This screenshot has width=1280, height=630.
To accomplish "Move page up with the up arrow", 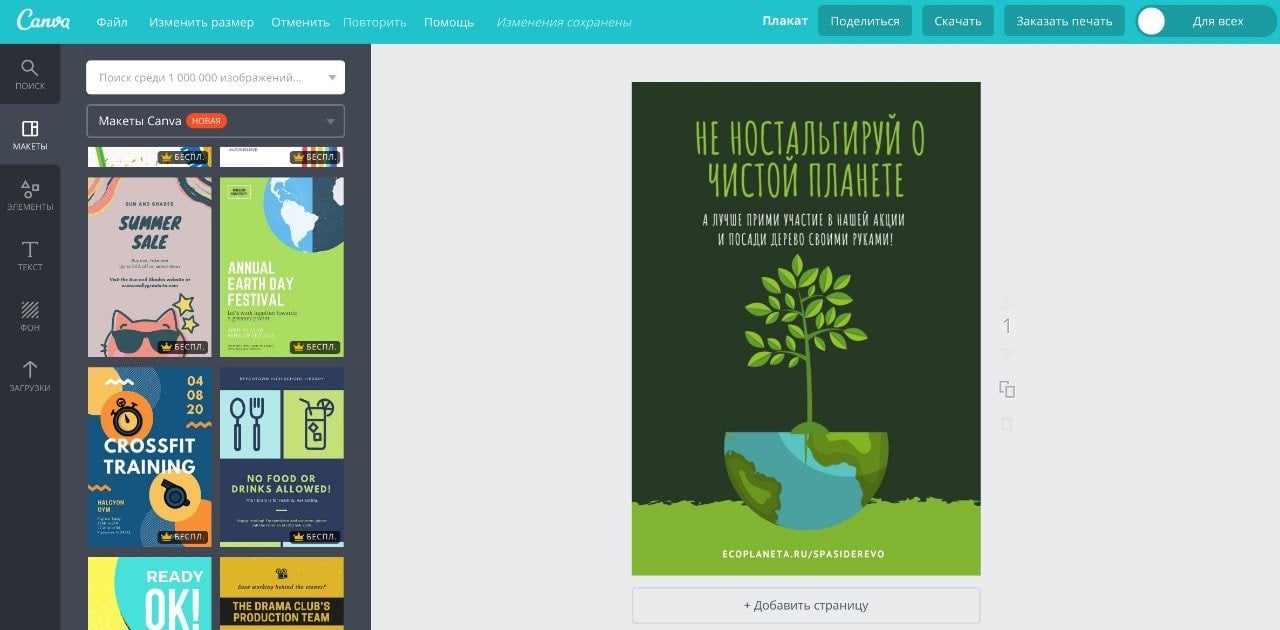I will tap(1007, 302).
